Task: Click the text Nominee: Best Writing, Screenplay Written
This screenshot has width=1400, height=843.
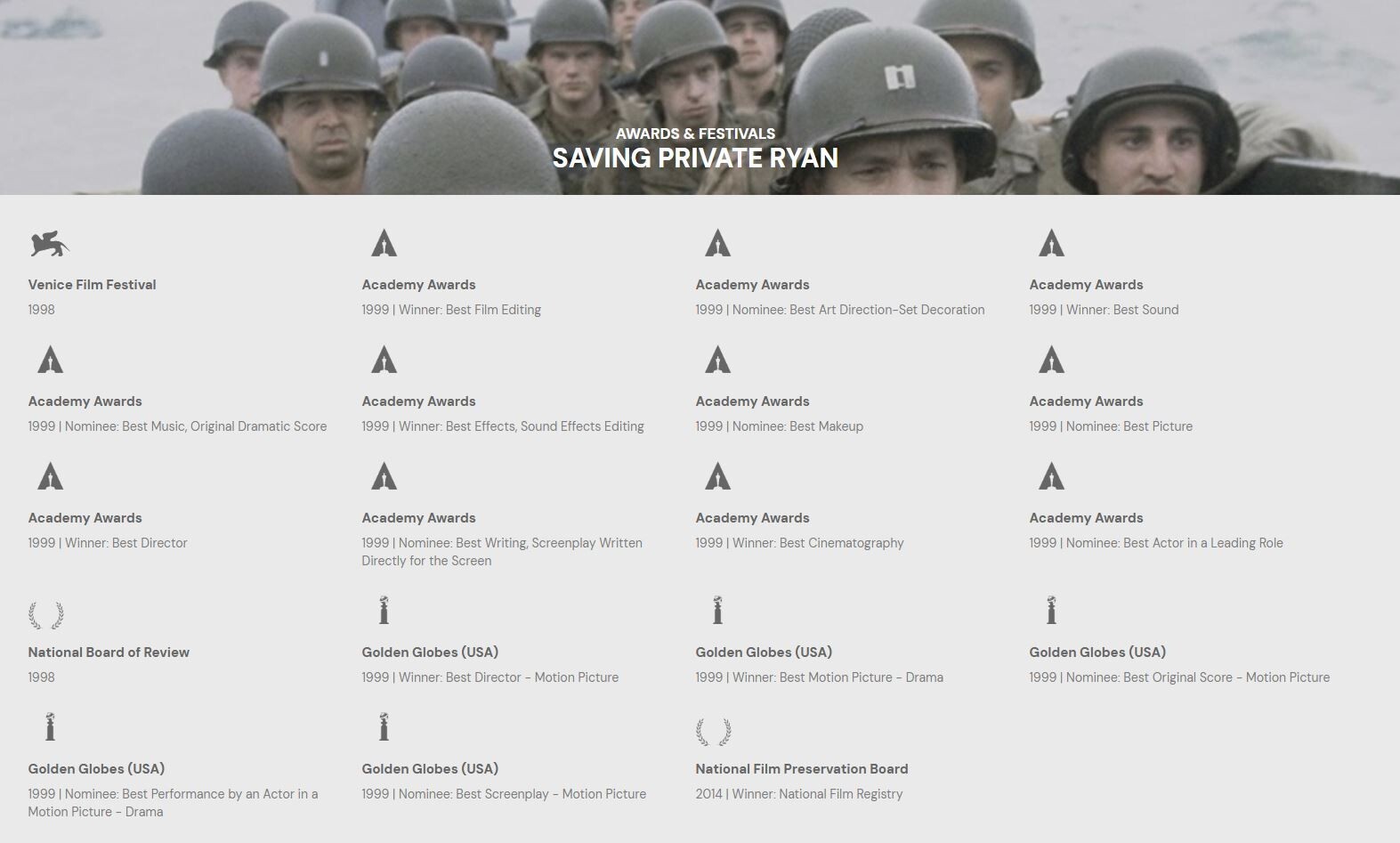Action: click(x=521, y=543)
